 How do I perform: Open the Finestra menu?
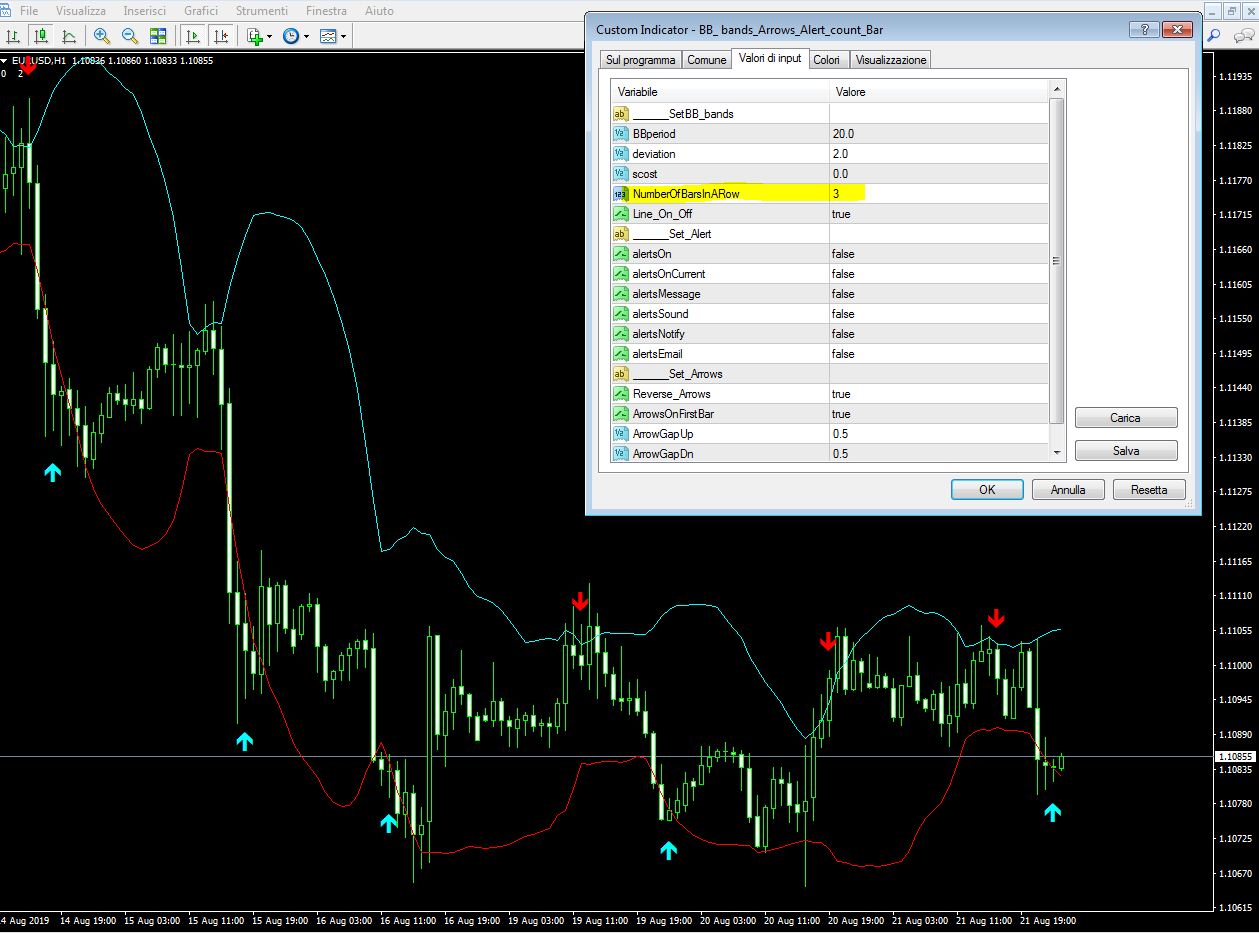tap(326, 11)
